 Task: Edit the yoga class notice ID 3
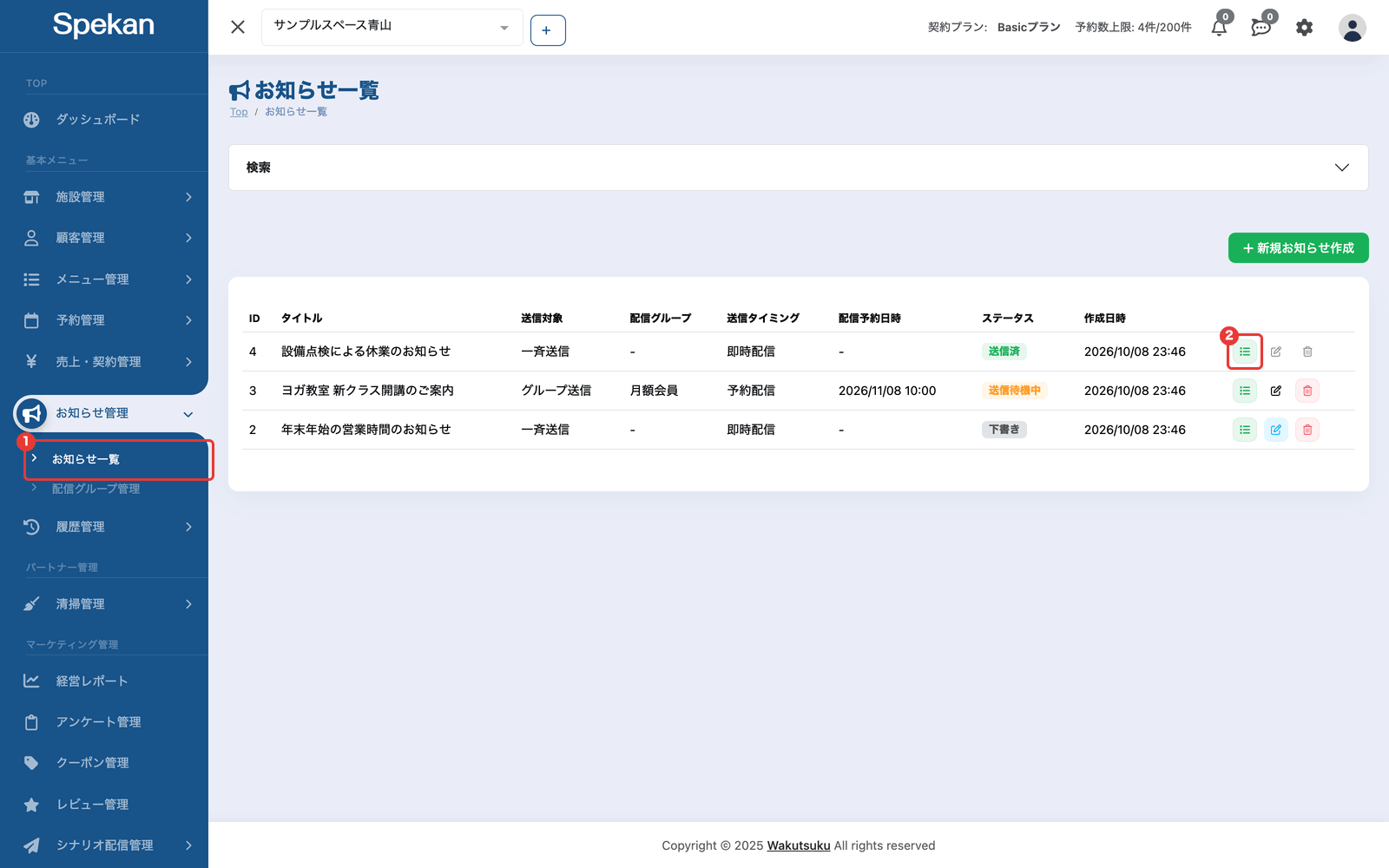click(1276, 391)
